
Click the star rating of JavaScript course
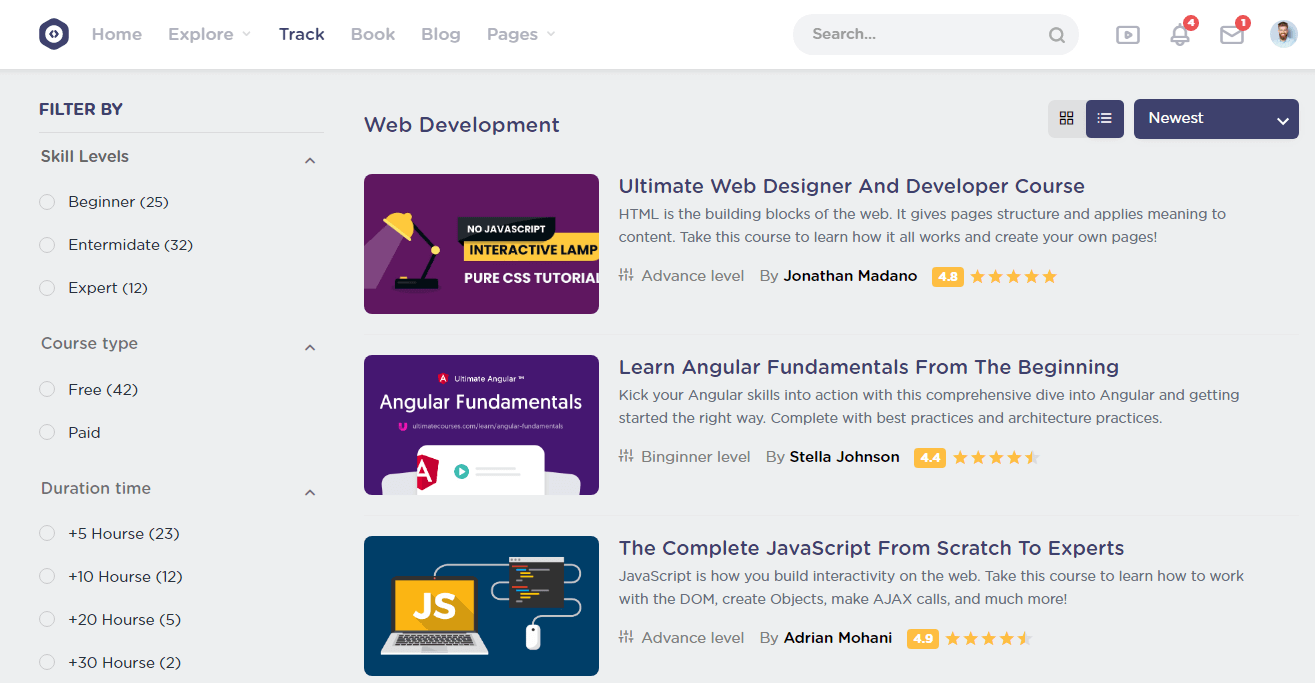(988, 638)
